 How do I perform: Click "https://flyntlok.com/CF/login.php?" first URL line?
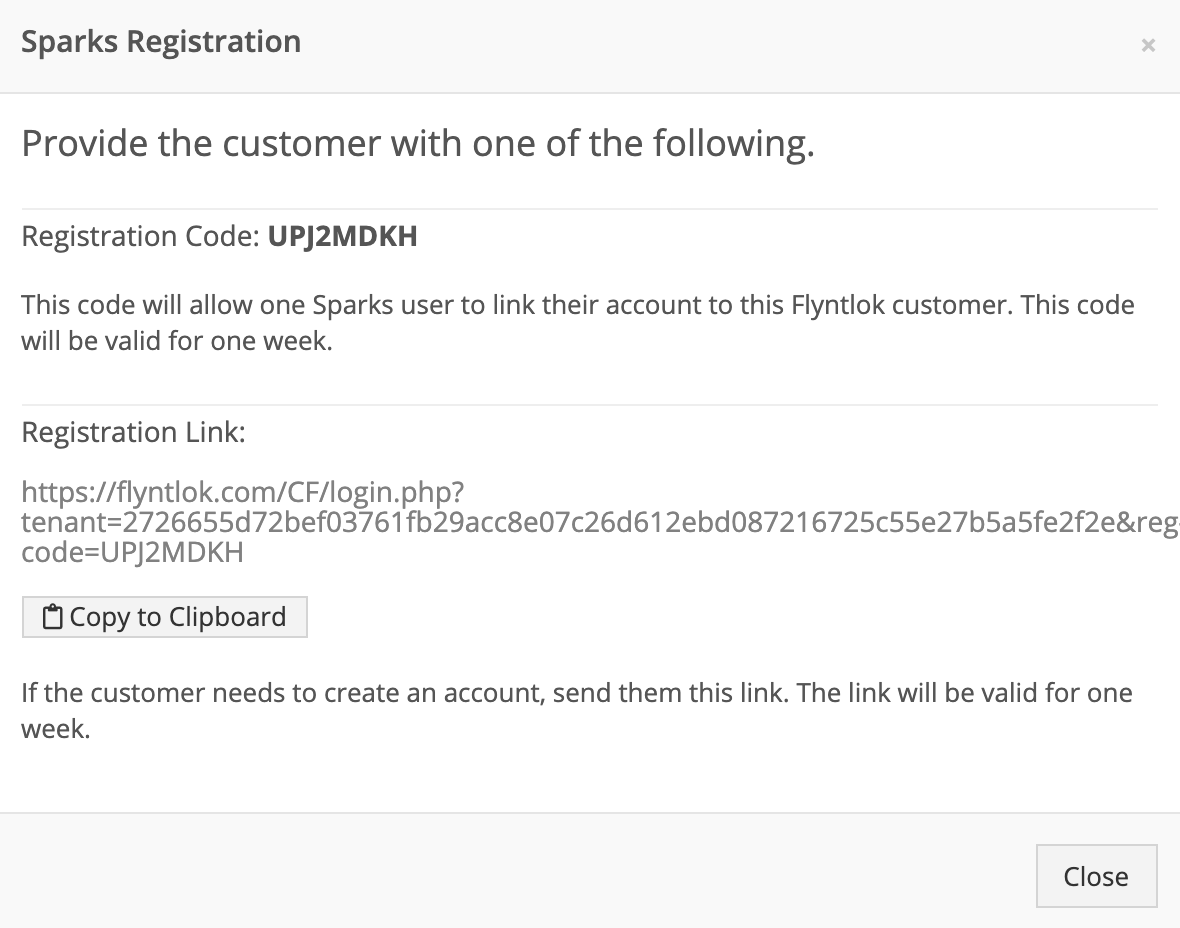tap(242, 492)
